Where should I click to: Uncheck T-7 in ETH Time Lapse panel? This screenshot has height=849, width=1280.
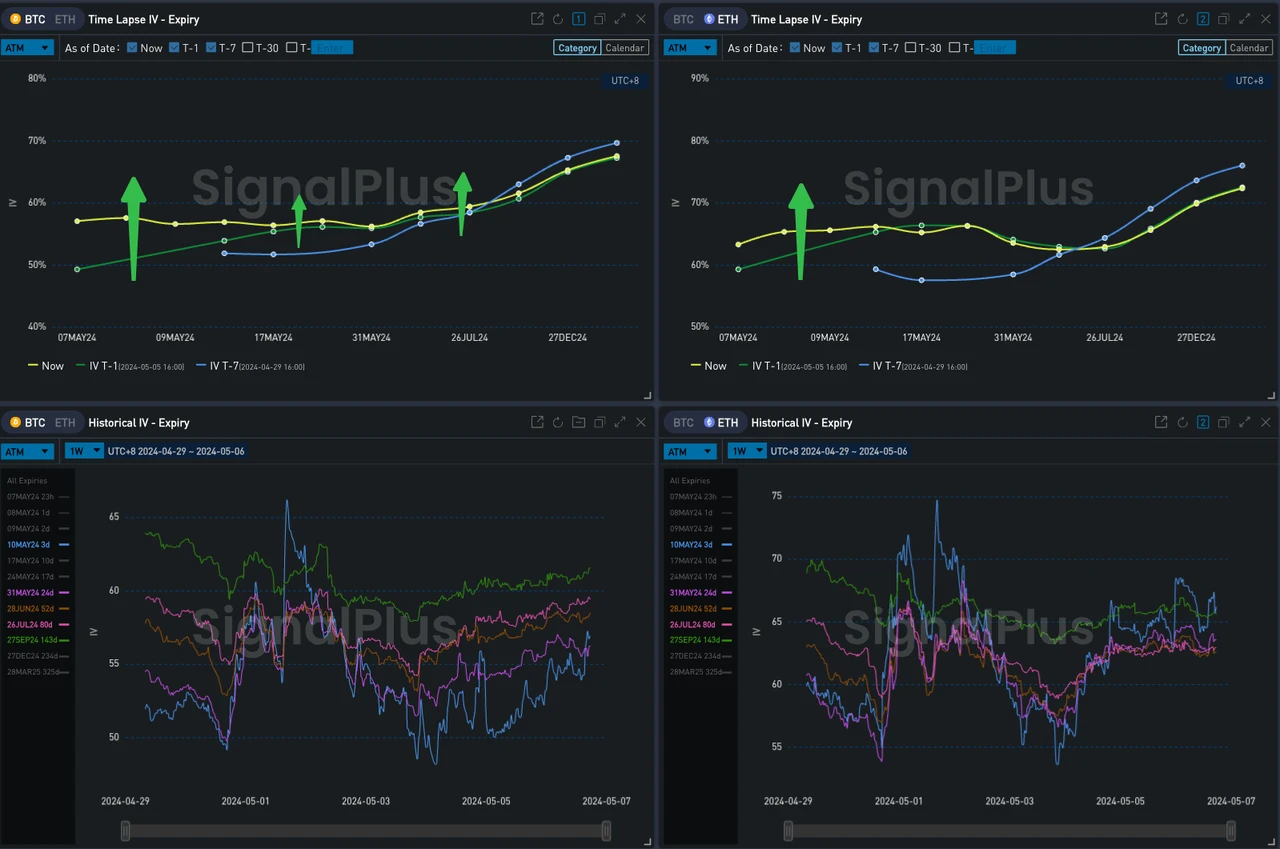tap(876, 48)
